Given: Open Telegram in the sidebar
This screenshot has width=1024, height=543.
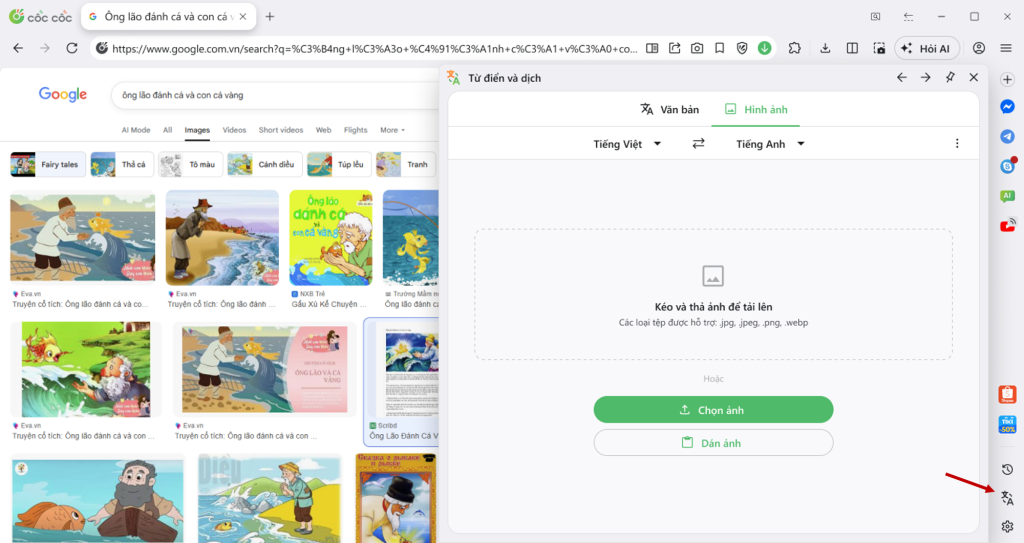Looking at the screenshot, I should [1007, 136].
